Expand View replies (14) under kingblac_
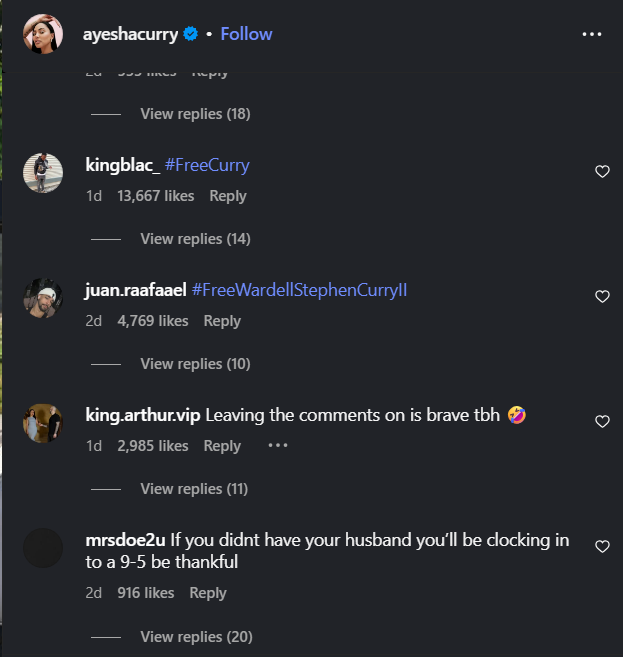 click(195, 239)
